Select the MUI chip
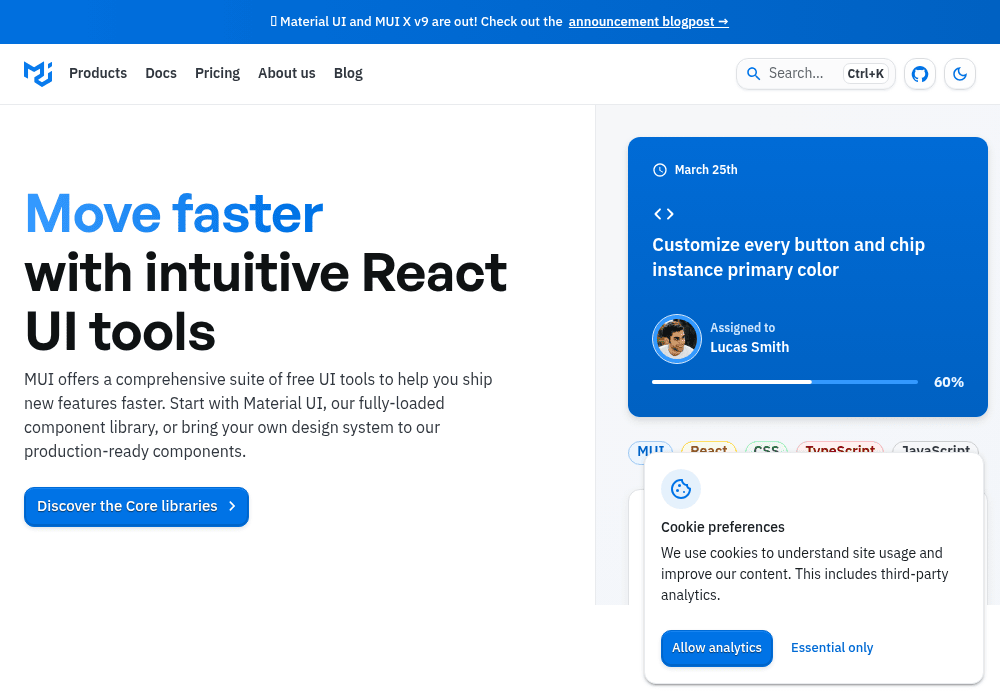1000x700 pixels. [x=651, y=449]
